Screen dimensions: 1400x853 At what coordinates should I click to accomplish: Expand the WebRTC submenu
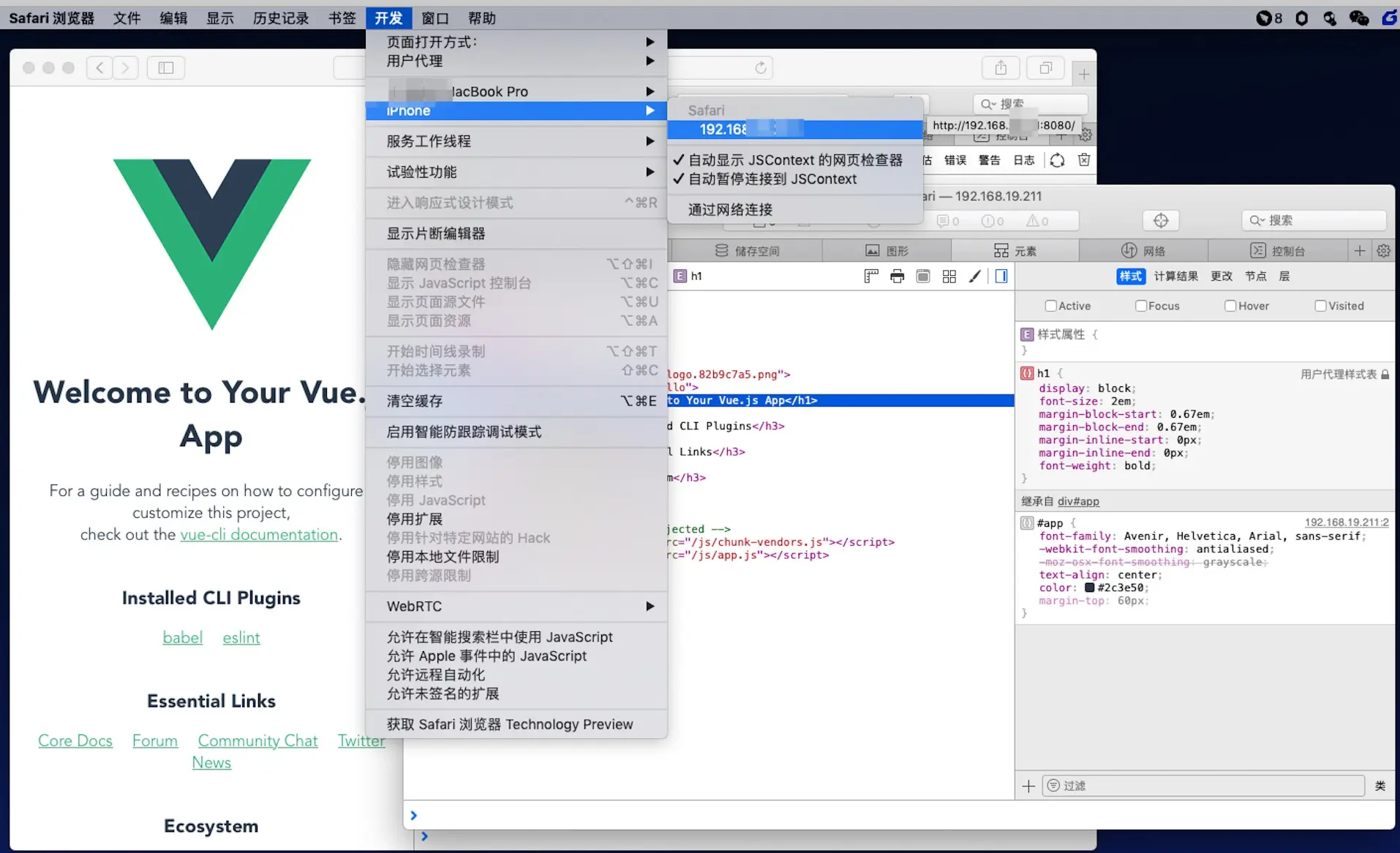tap(516, 606)
